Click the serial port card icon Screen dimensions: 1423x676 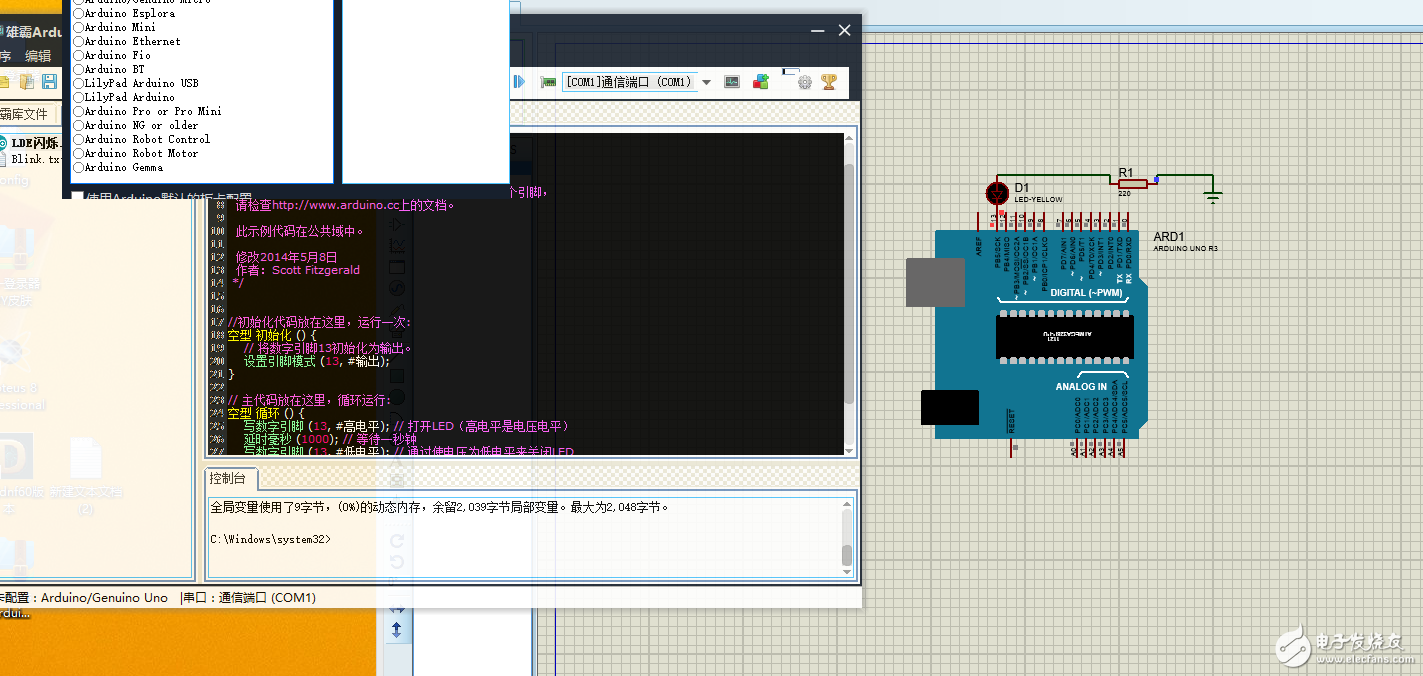pyautogui.click(x=548, y=82)
